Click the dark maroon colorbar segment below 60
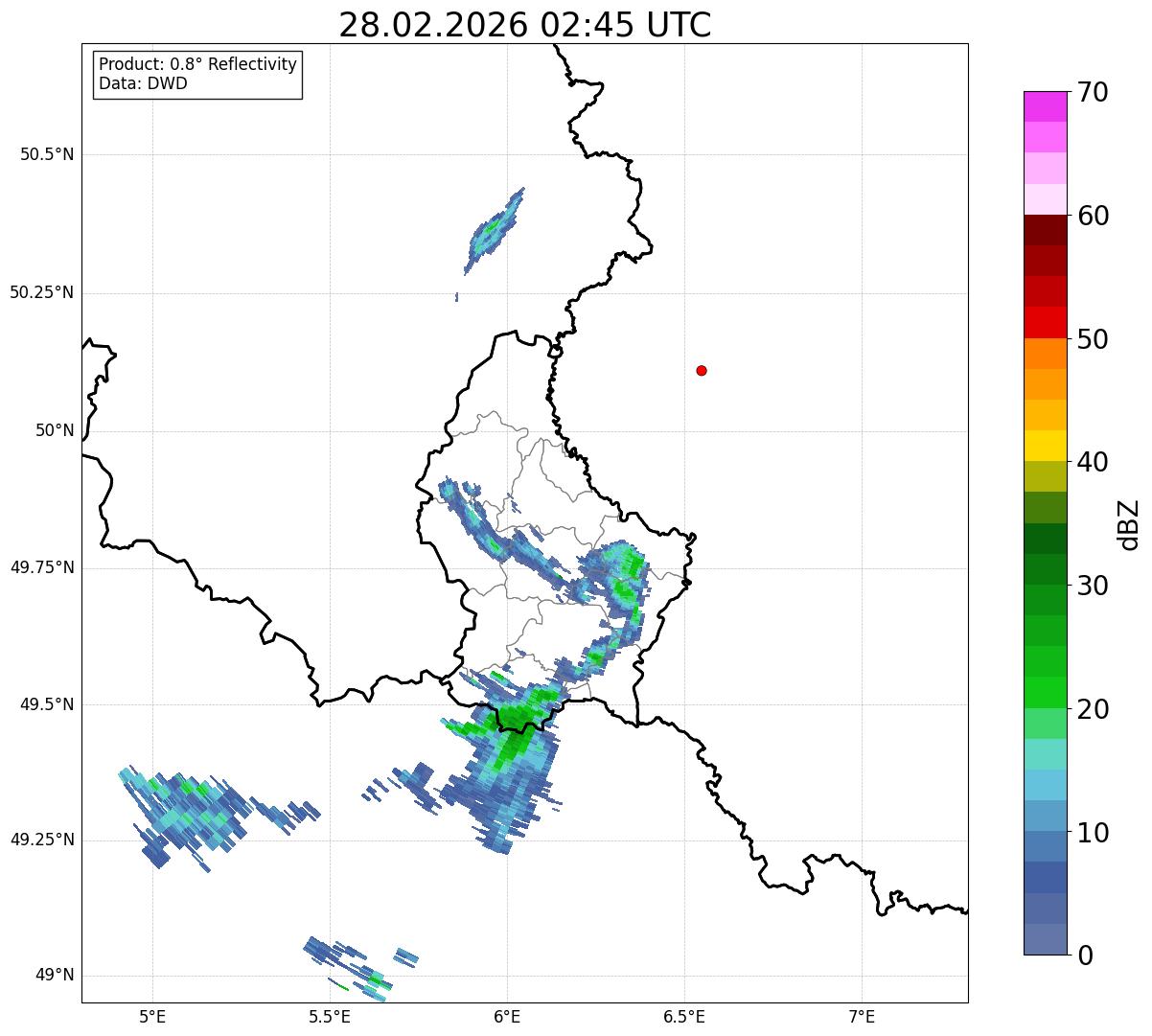1152x1036 pixels. click(1045, 230)
